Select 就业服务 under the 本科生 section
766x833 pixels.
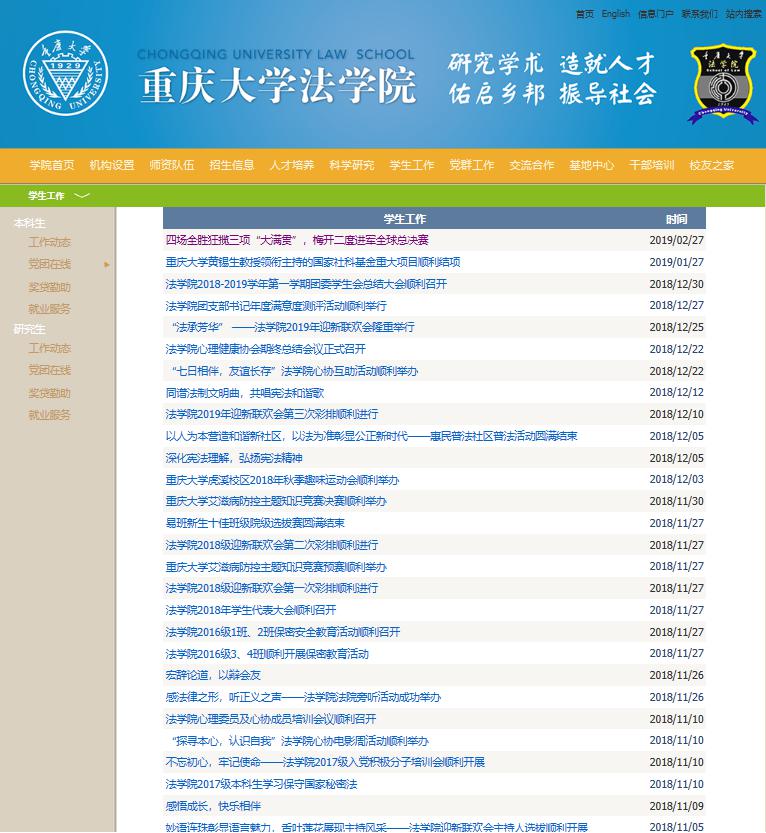[49, 309]
